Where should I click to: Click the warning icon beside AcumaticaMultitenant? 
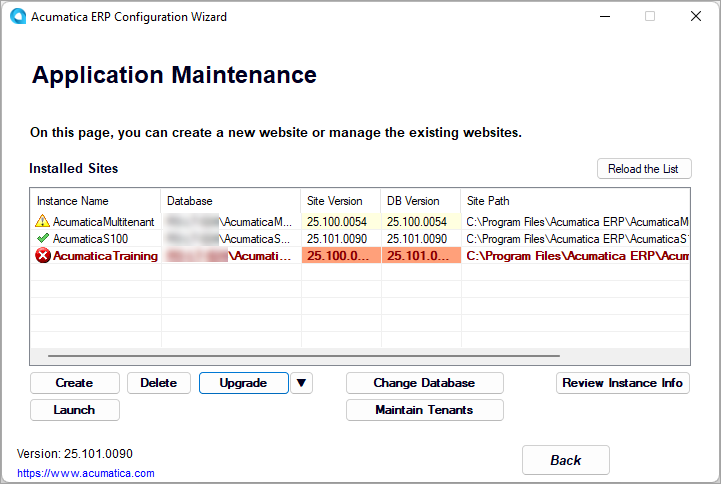click(42, 221)
